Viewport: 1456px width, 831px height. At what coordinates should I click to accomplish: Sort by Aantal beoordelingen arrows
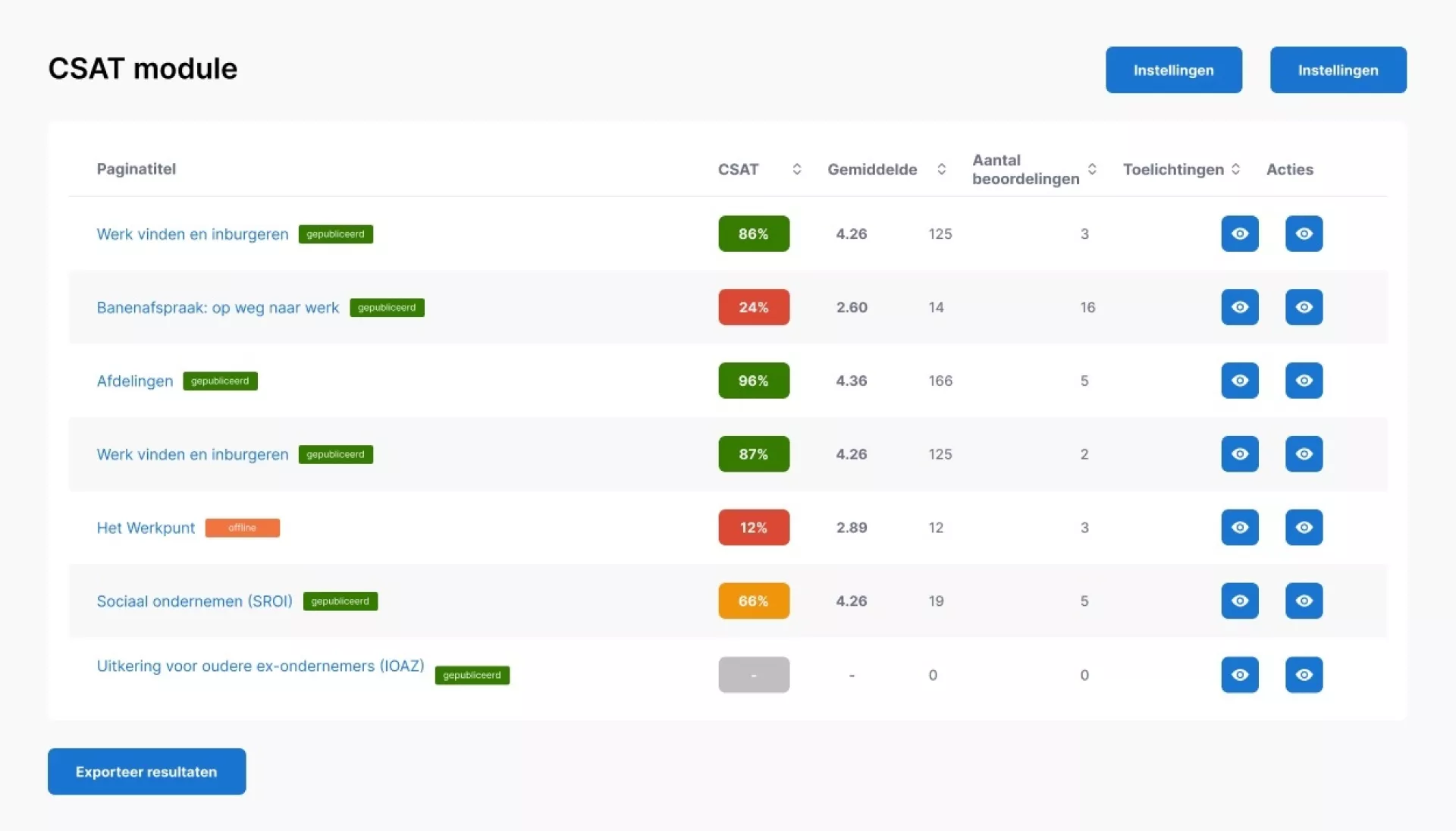click(1092, 169)
